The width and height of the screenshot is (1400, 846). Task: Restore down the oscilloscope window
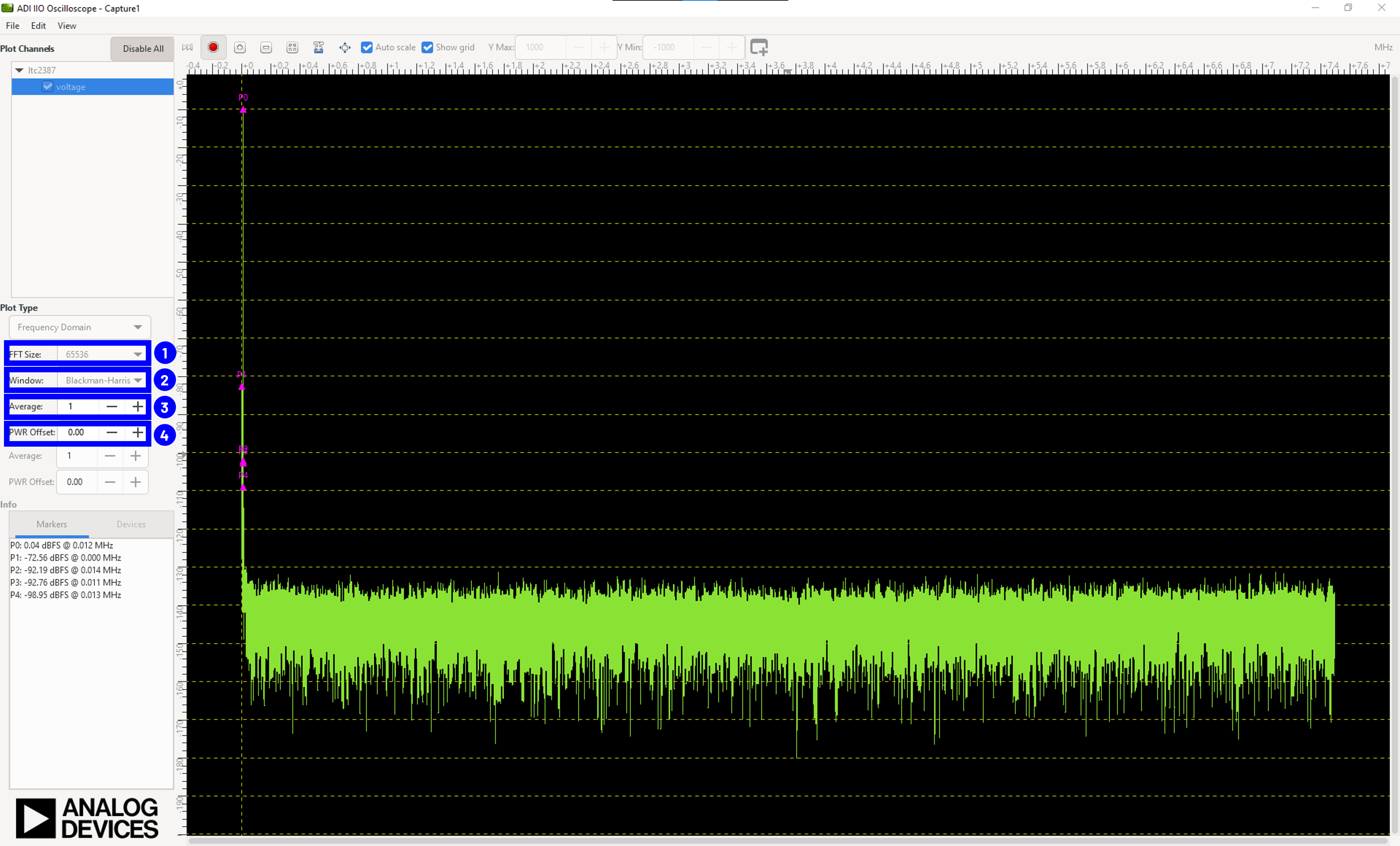tap(1348, 8)
